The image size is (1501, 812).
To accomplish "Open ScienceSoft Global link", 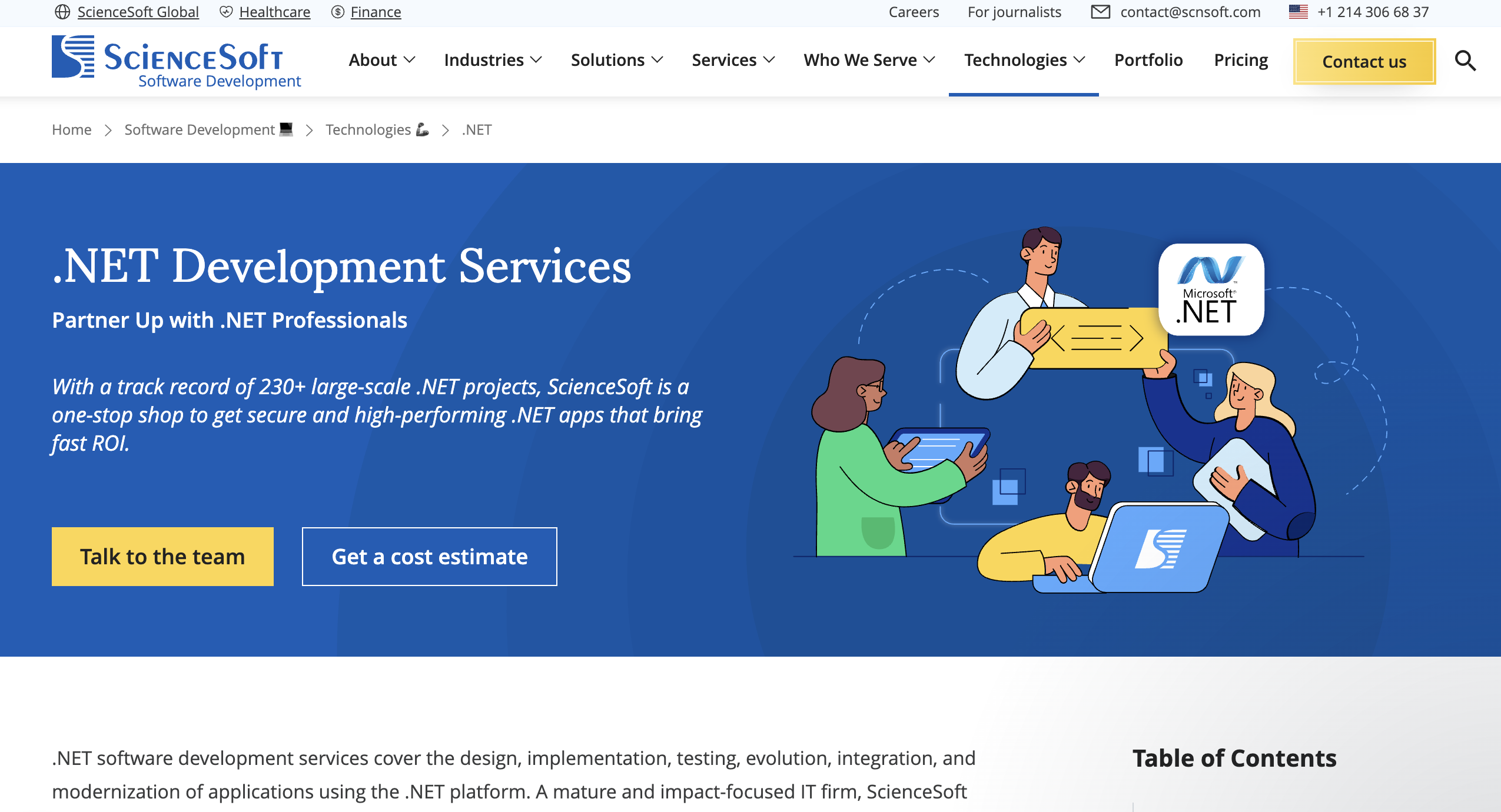I will click(138, 12).
